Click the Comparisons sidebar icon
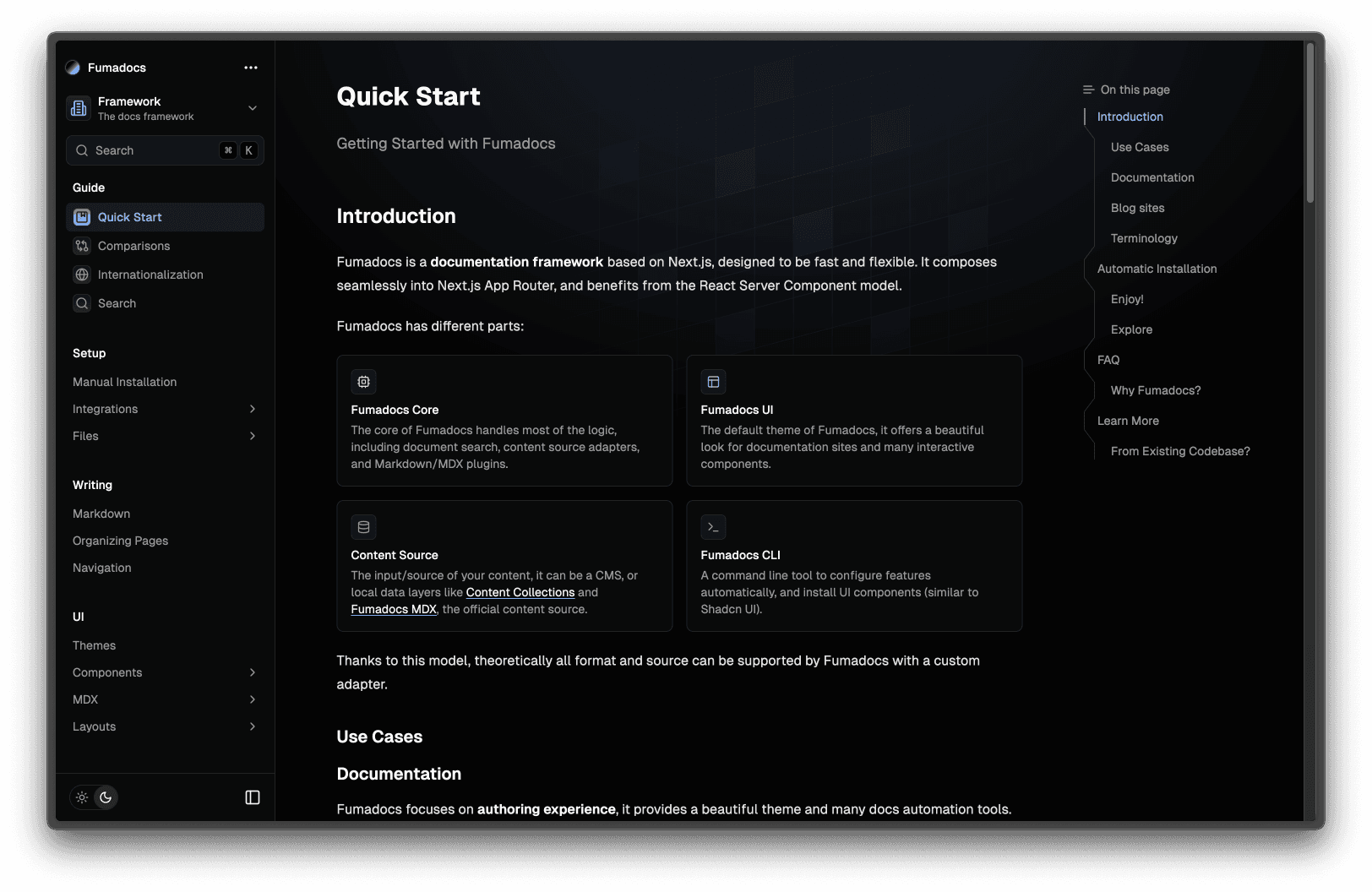Screen dimensions: 1372x892 82,246
